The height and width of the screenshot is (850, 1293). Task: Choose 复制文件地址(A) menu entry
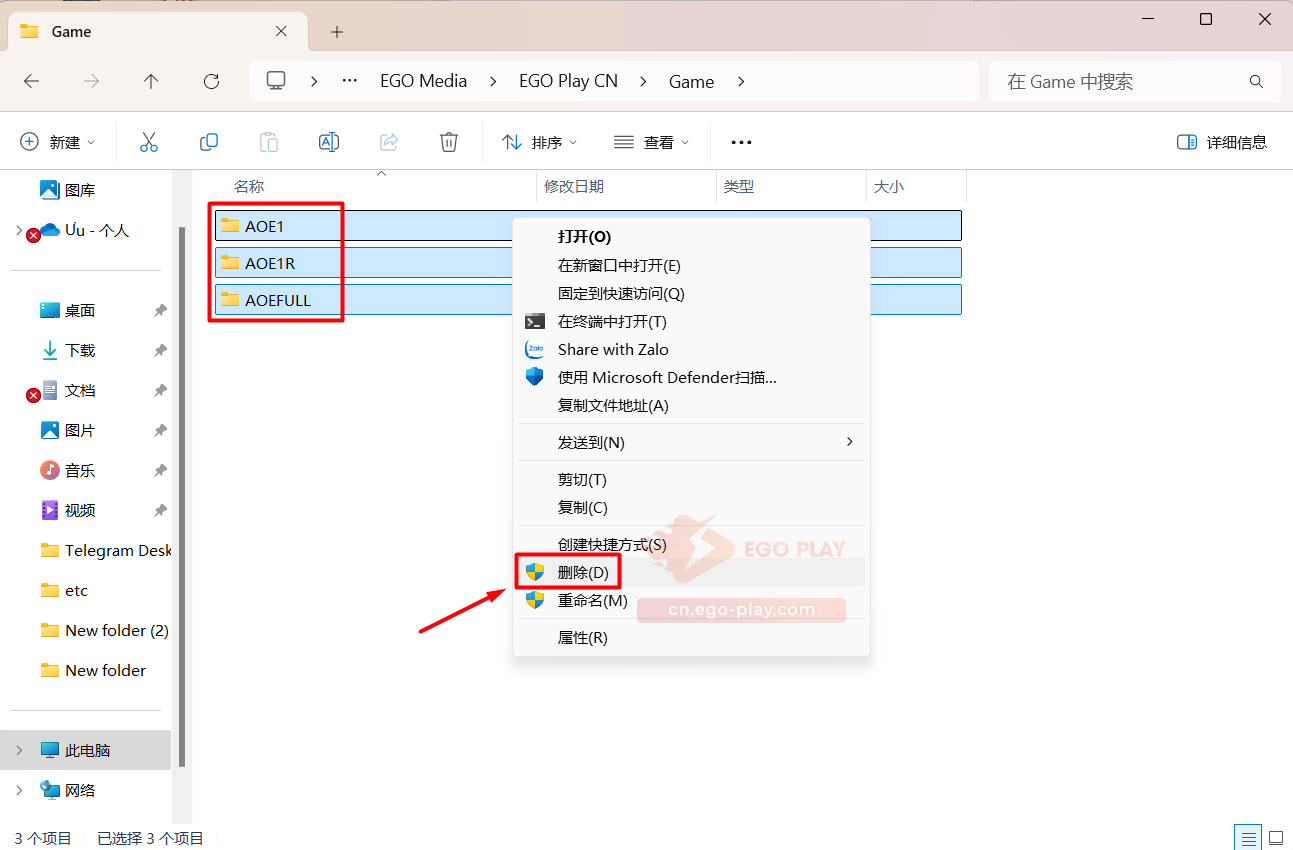(690, 405)
